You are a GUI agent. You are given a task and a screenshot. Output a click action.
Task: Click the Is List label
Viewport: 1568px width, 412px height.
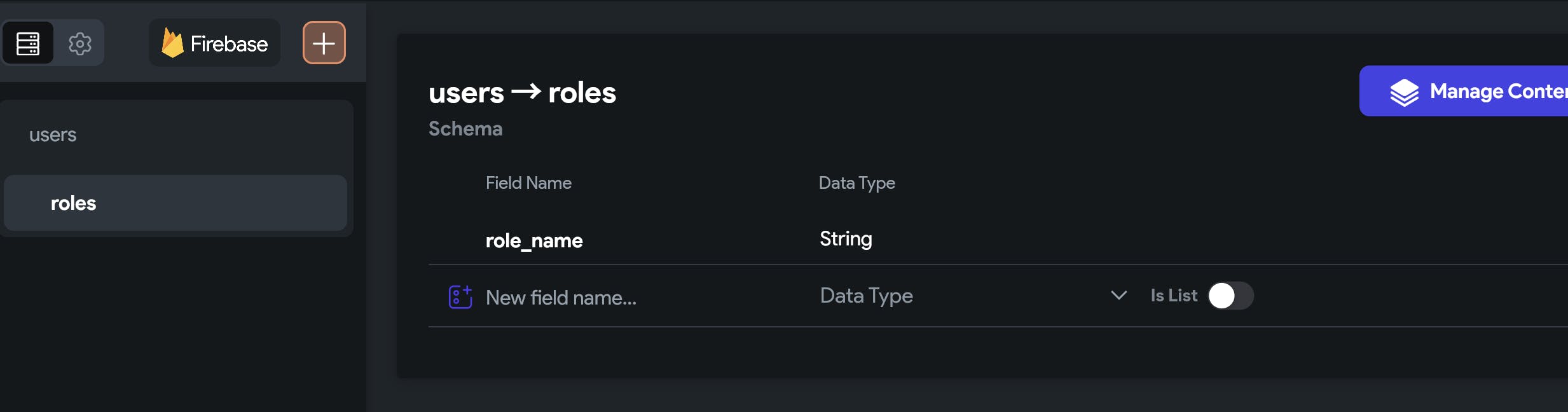(1174, 296)
